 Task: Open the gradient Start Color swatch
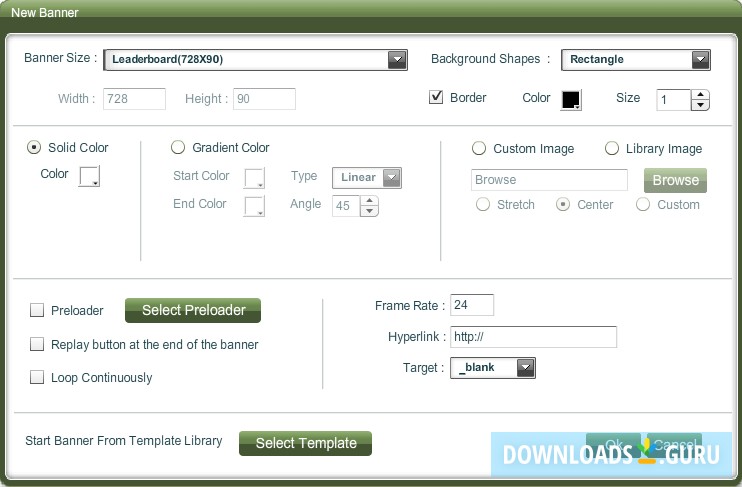point(254,178)
